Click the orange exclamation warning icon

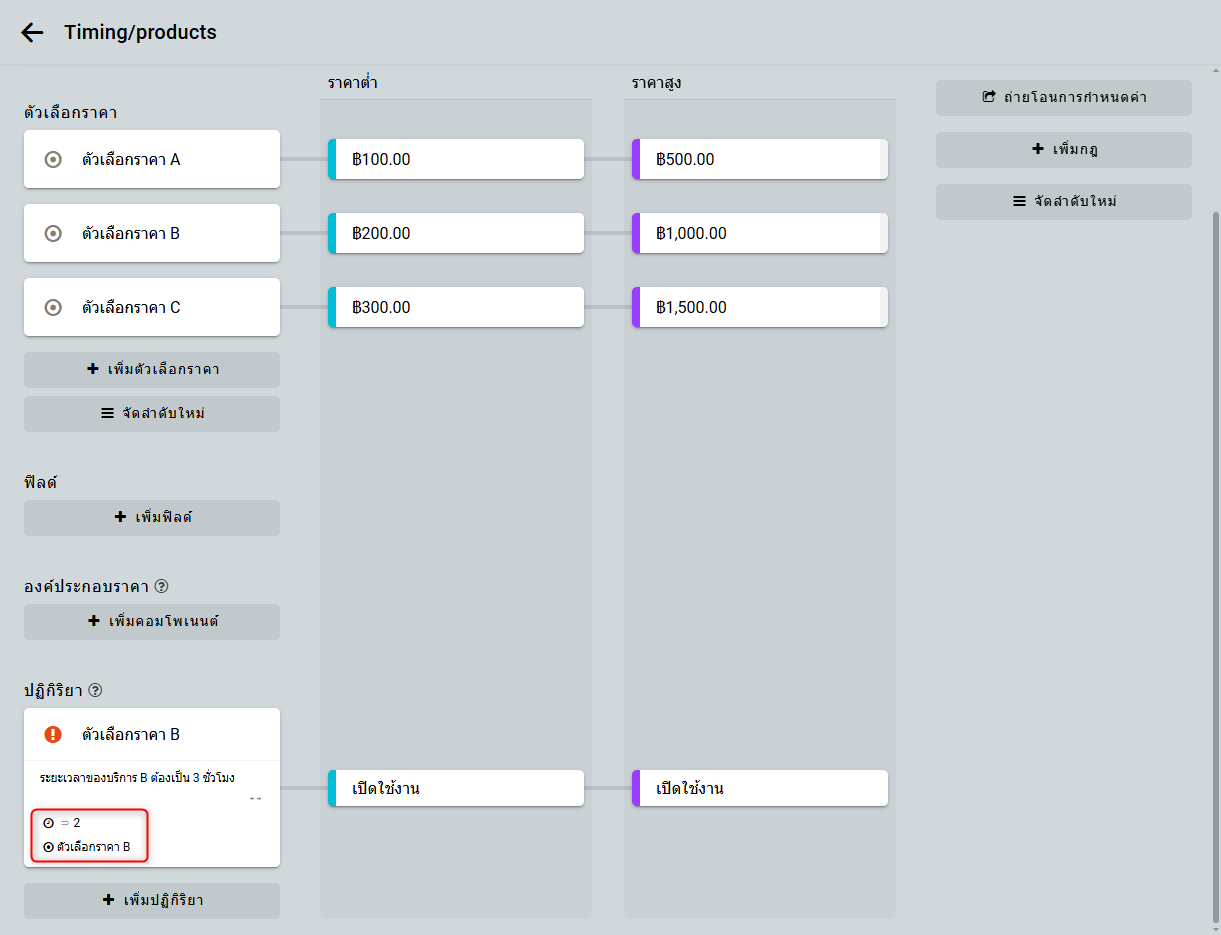(x=54, y=734)
